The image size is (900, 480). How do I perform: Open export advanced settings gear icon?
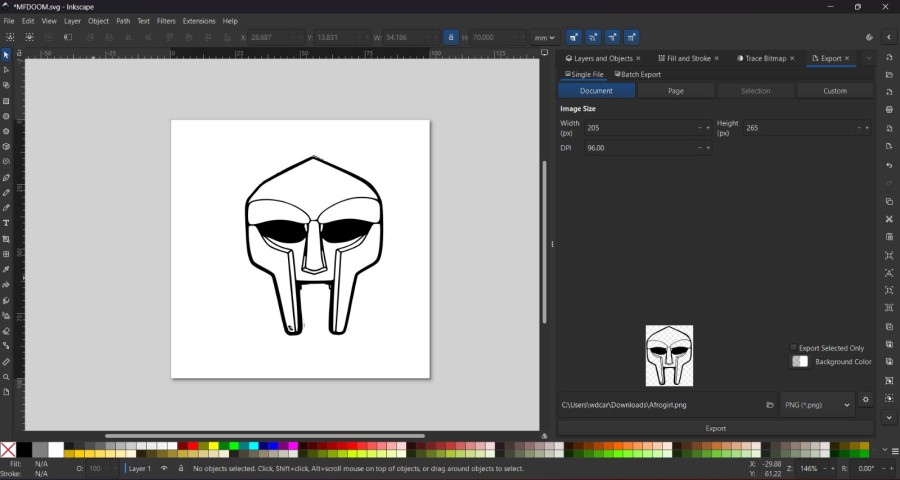pos(866,400)
